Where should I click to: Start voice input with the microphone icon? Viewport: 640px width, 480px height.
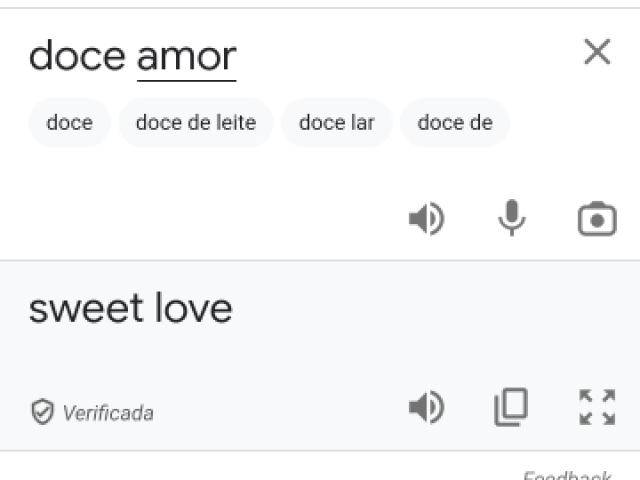[x=511, y=218]
